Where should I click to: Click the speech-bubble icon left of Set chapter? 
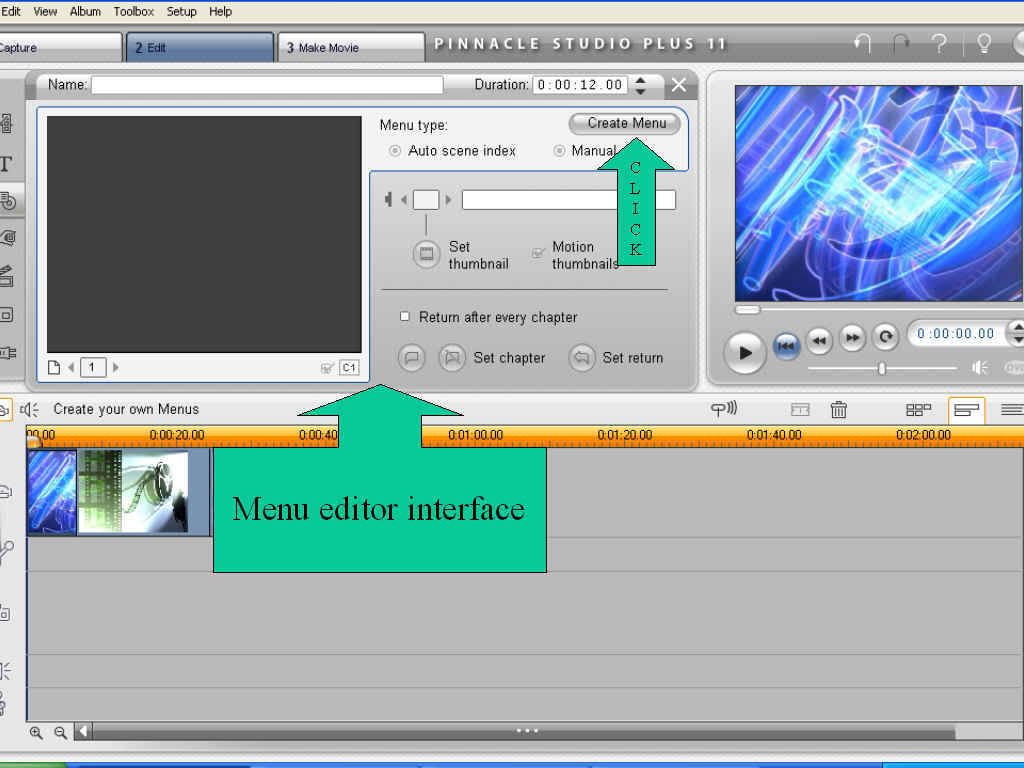click(x=411, y=358)
